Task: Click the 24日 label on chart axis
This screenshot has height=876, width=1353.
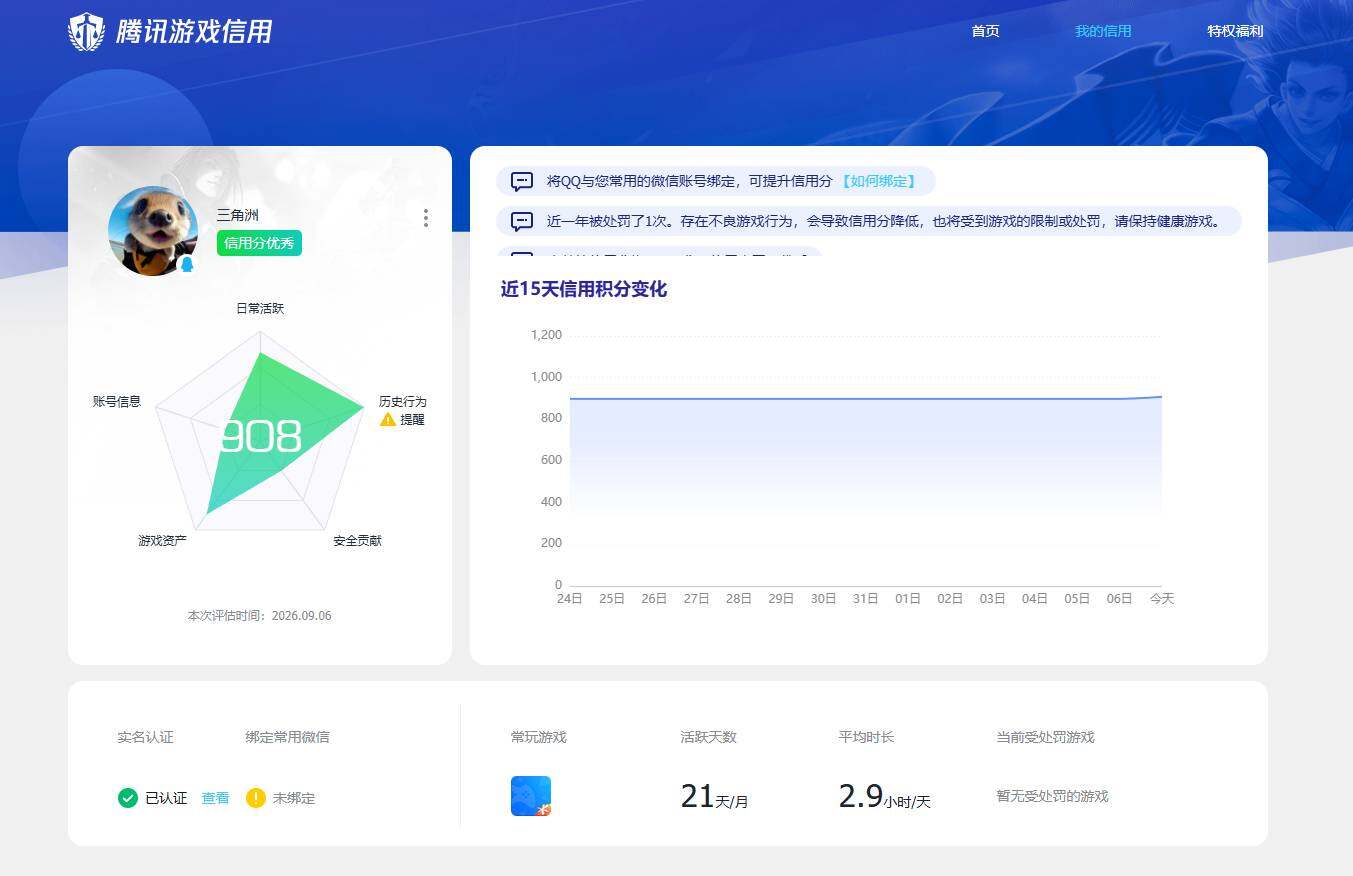Action: (x=569, y=599)
